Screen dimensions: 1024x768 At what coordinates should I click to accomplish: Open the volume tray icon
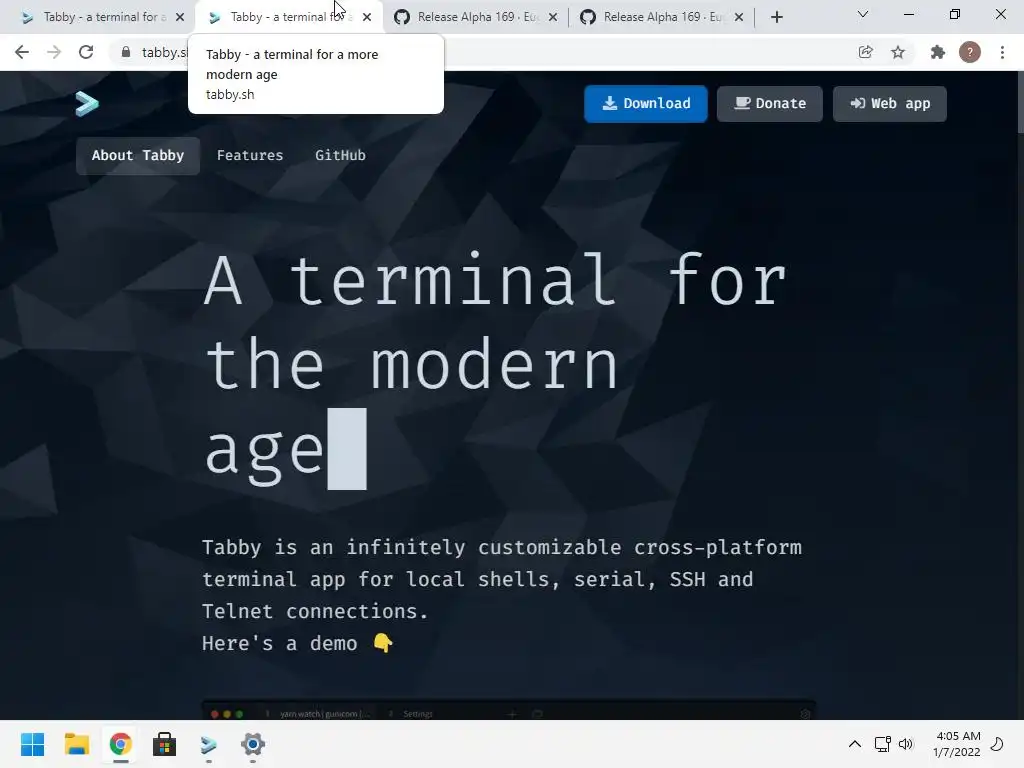click(x=906, y=744)
